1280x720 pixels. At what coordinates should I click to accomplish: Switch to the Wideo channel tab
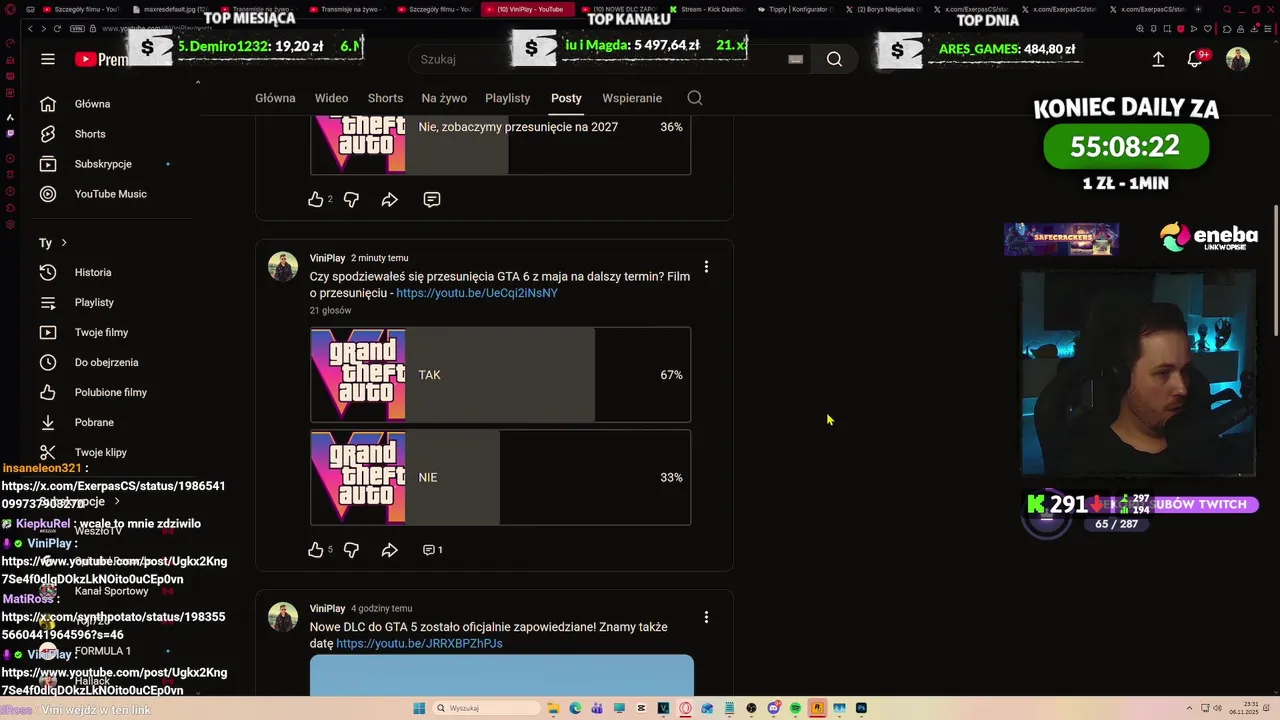[x=332, y=98]
